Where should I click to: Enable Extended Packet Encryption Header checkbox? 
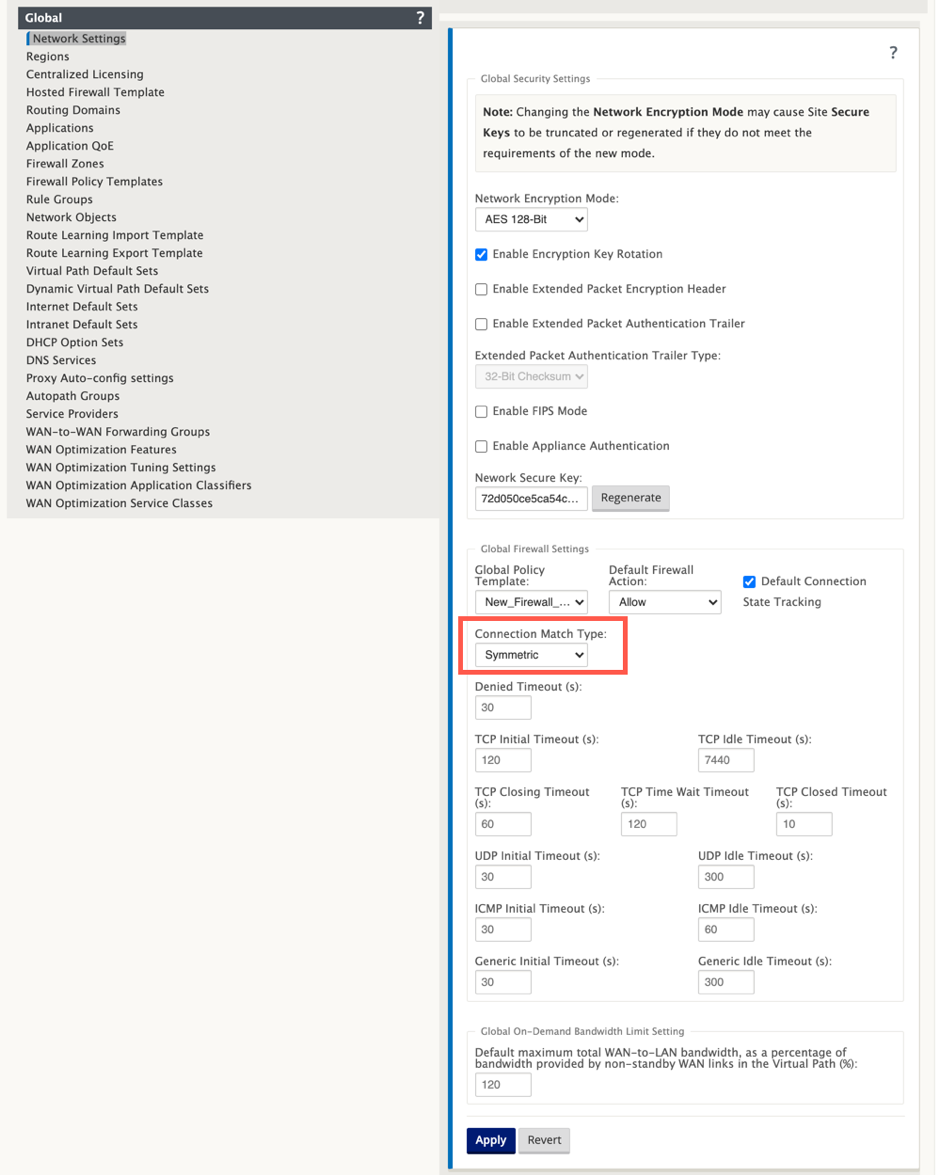coord(481,289)
